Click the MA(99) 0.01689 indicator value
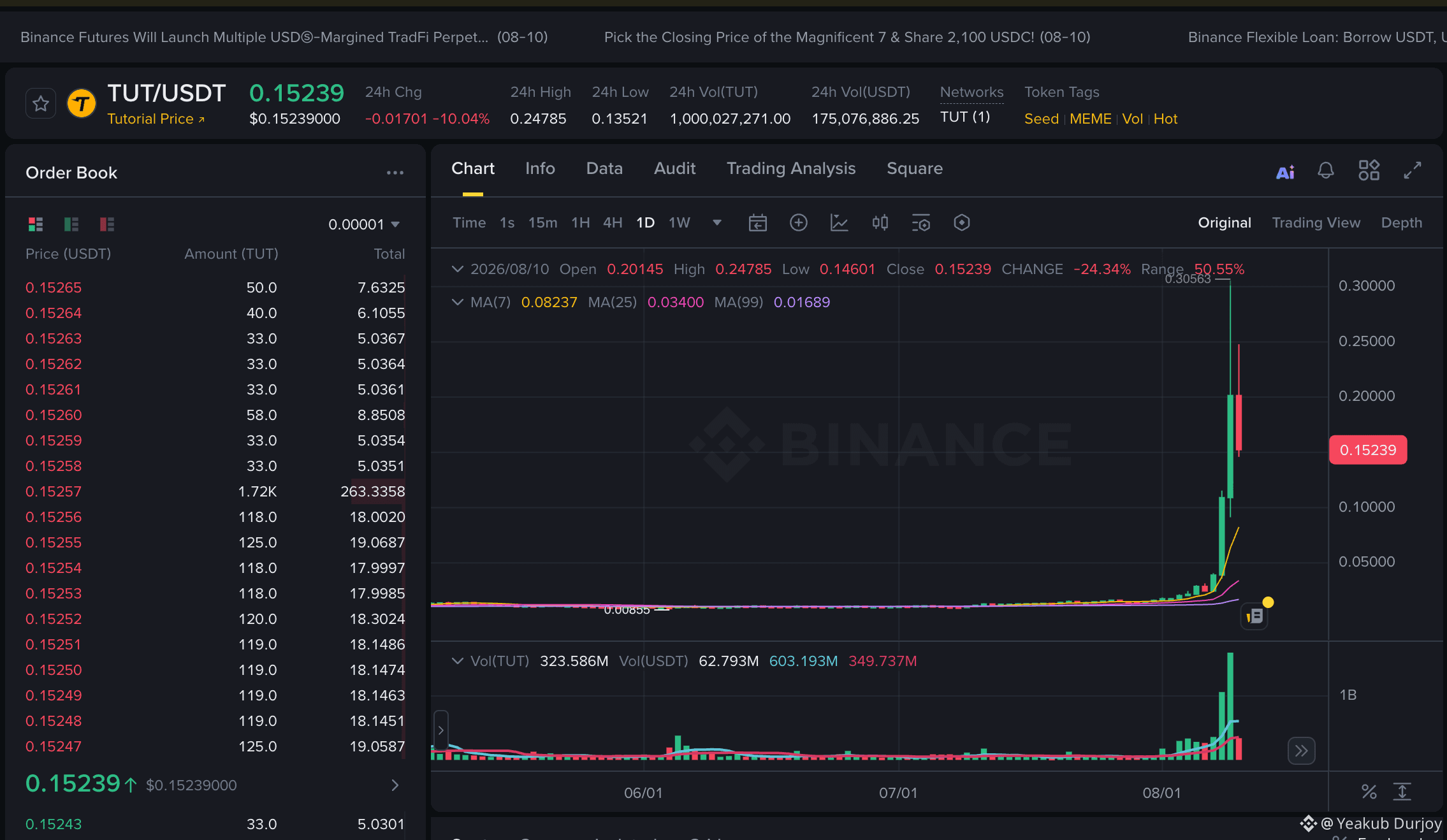This screenshot has width=1447, height=840. click(802, 302)
